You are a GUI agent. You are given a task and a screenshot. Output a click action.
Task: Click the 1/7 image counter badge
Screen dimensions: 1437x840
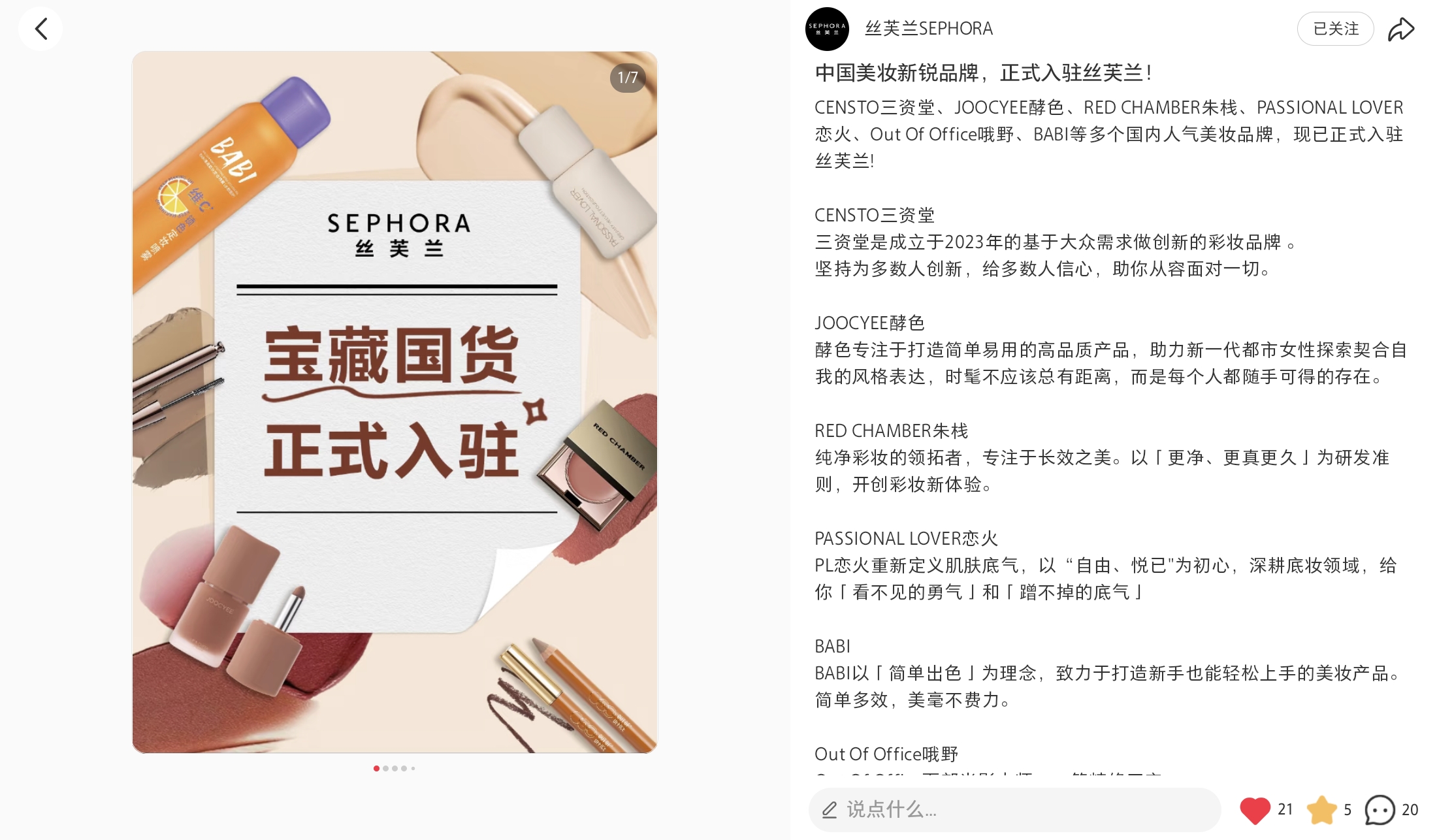tap(628, 78)
